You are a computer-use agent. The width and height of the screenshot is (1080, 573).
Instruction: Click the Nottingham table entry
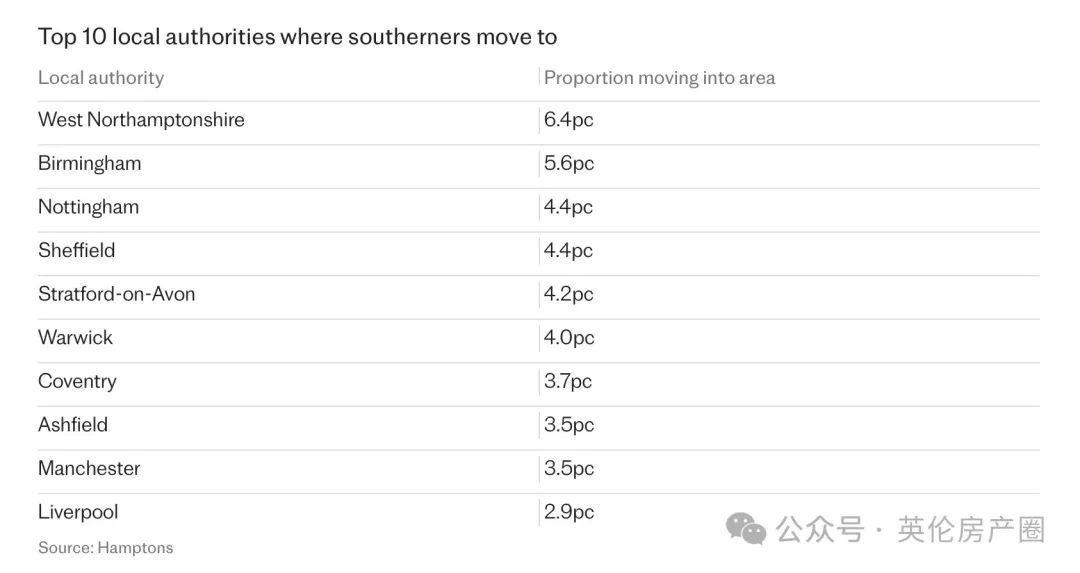pyautogui.click(x=88, y=207)
